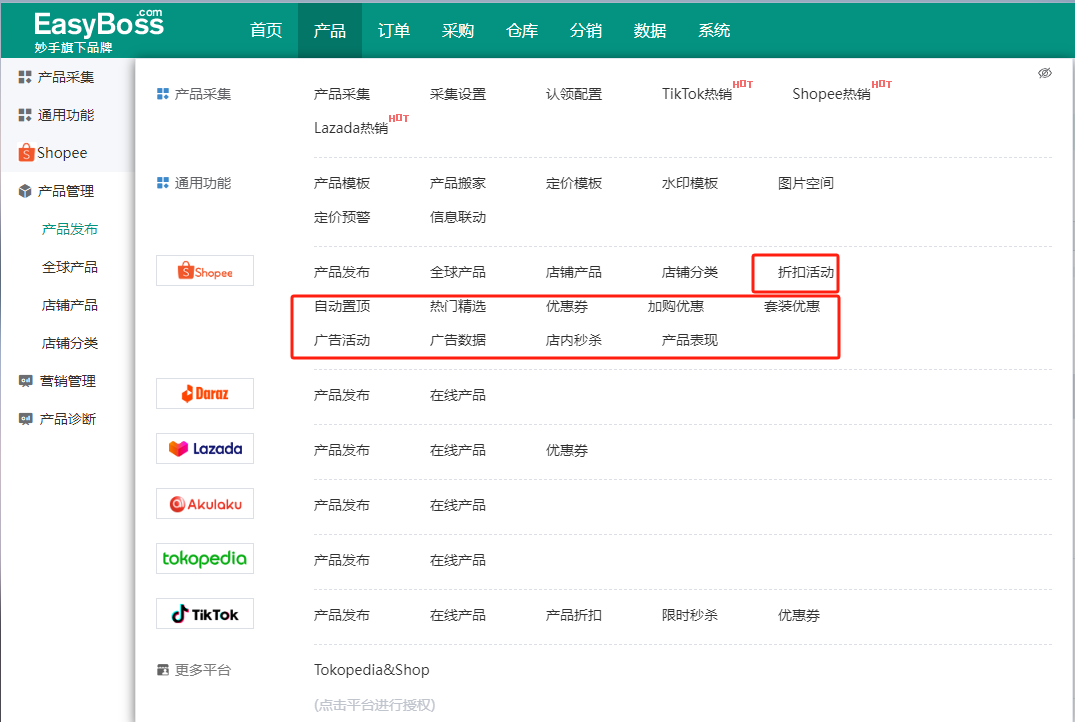Open Shopee 产品表现 link
This screenshot has width=1075, height=722.
coord(690,340)
